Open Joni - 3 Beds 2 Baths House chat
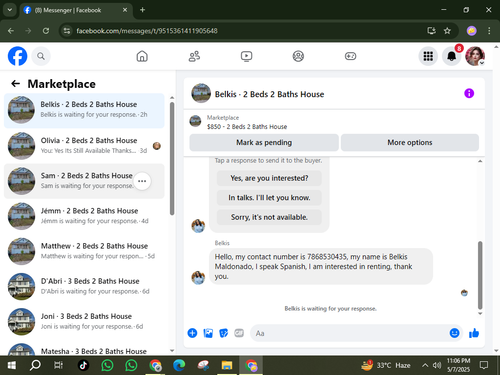This screenshot has height=375, width=500. 84,322
